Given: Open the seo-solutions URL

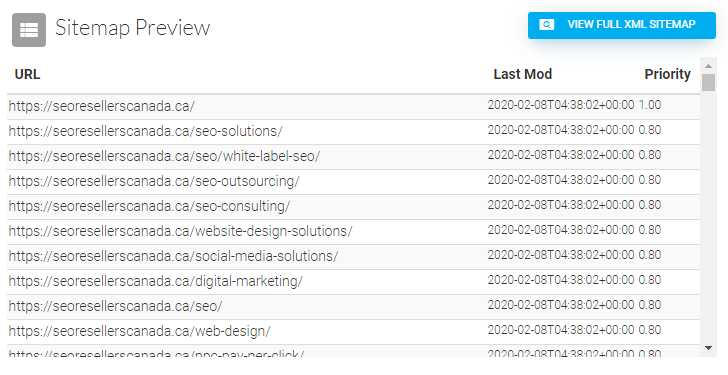Looking at the screenshot, I should tap(145, 131).
